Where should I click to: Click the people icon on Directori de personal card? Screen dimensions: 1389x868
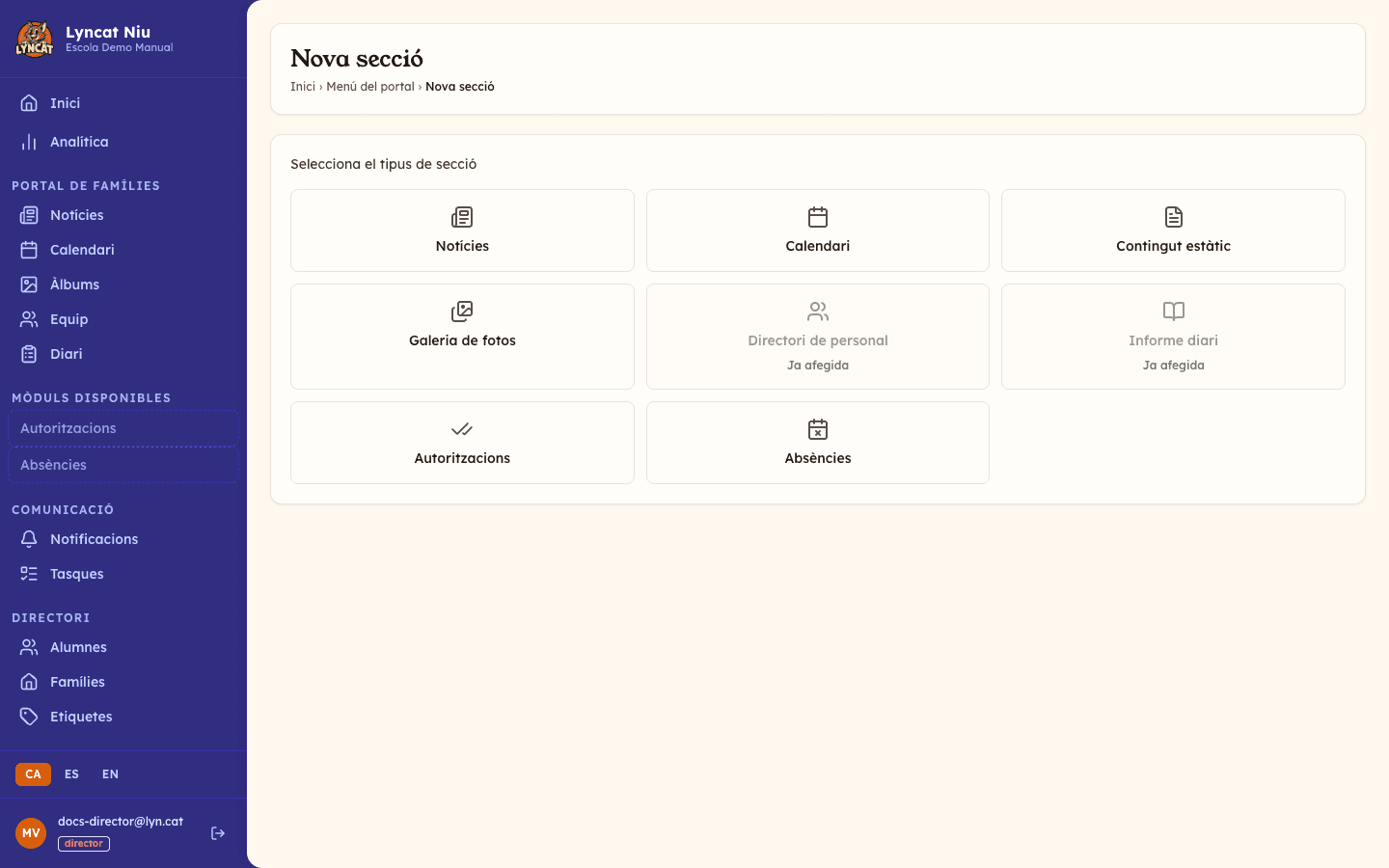tap(818, 312)
